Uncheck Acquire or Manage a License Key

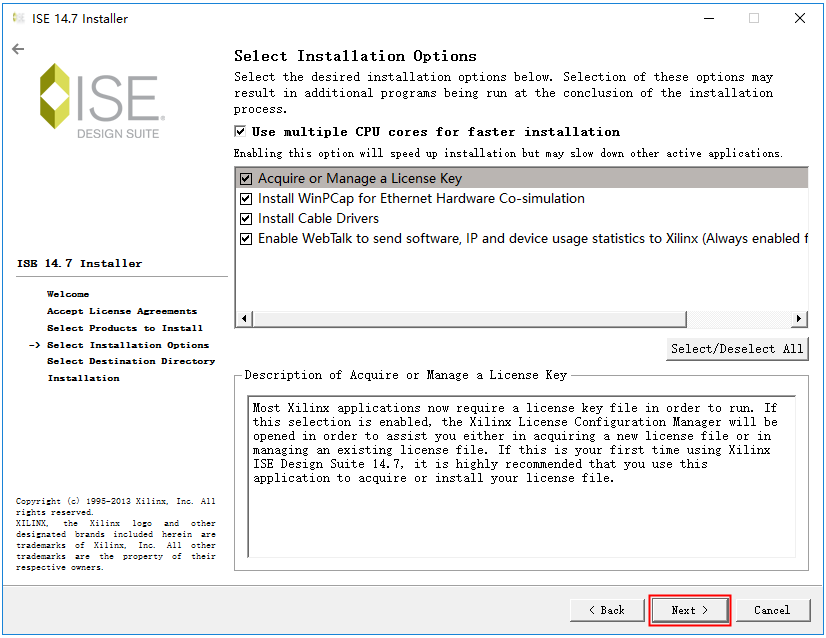pyautogui.click(x=246, y=179)
